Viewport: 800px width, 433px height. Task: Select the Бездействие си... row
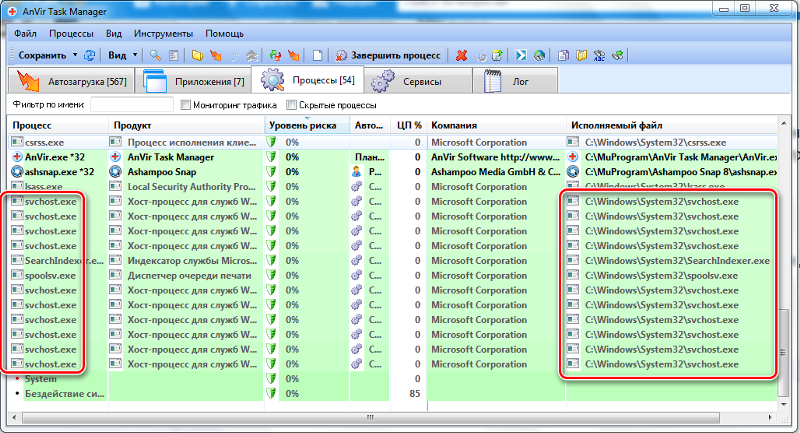pos(393,394)
